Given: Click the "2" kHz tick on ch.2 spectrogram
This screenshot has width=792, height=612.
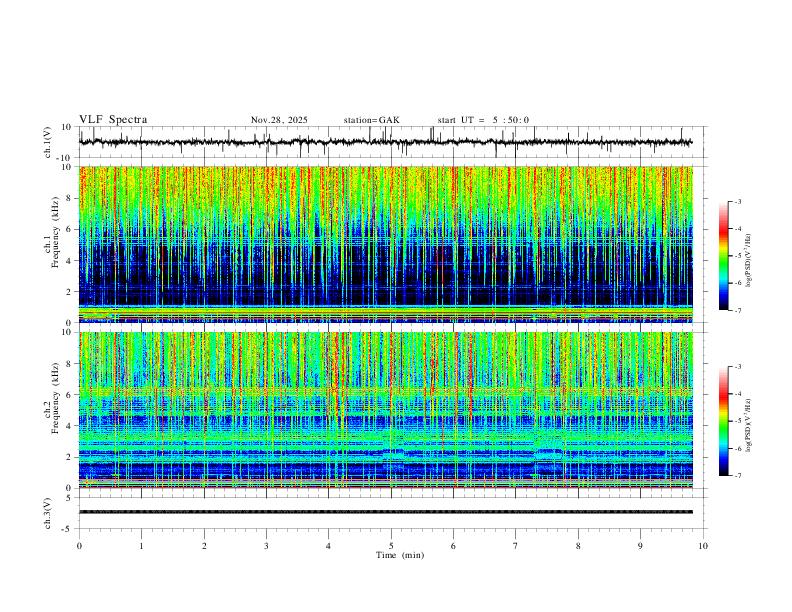Looking at the screenshot, I should 70,457.
